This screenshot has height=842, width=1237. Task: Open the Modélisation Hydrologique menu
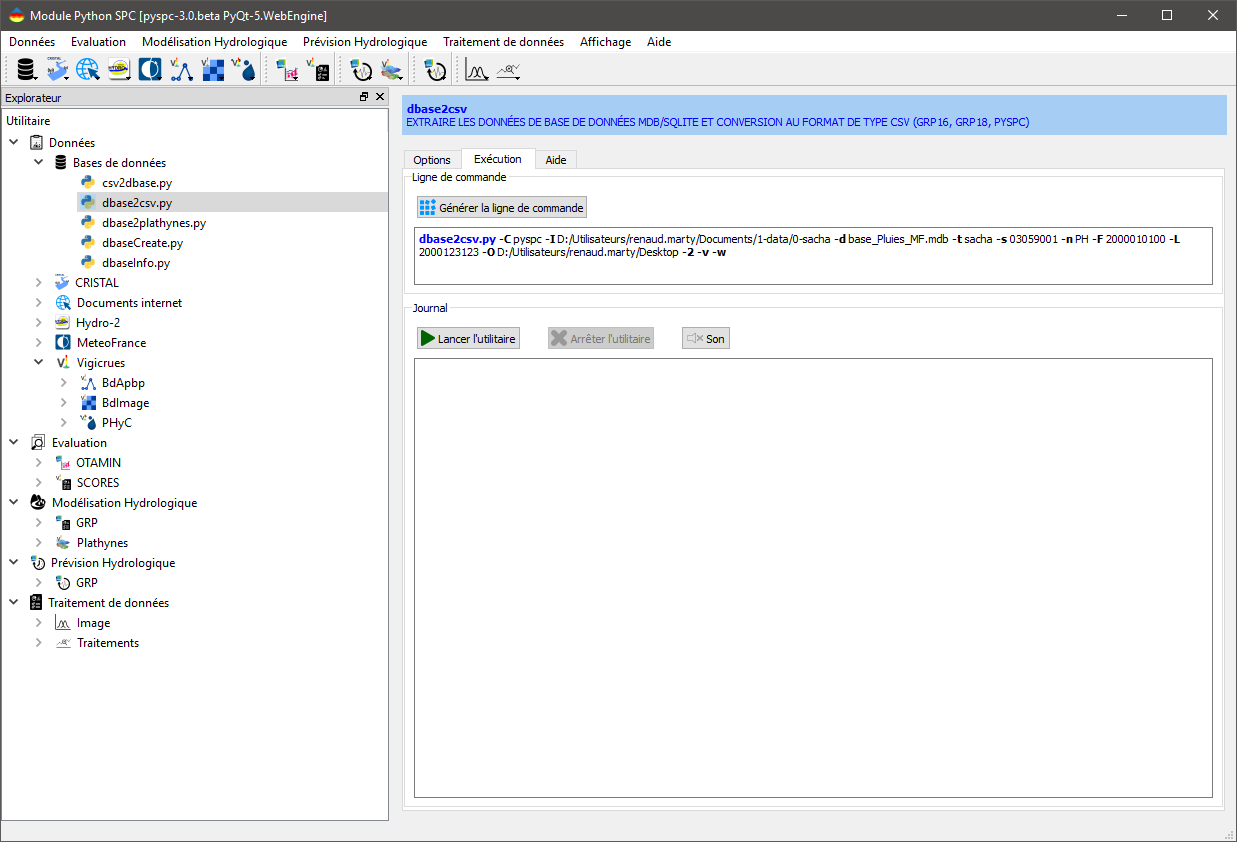coord(215,42)
